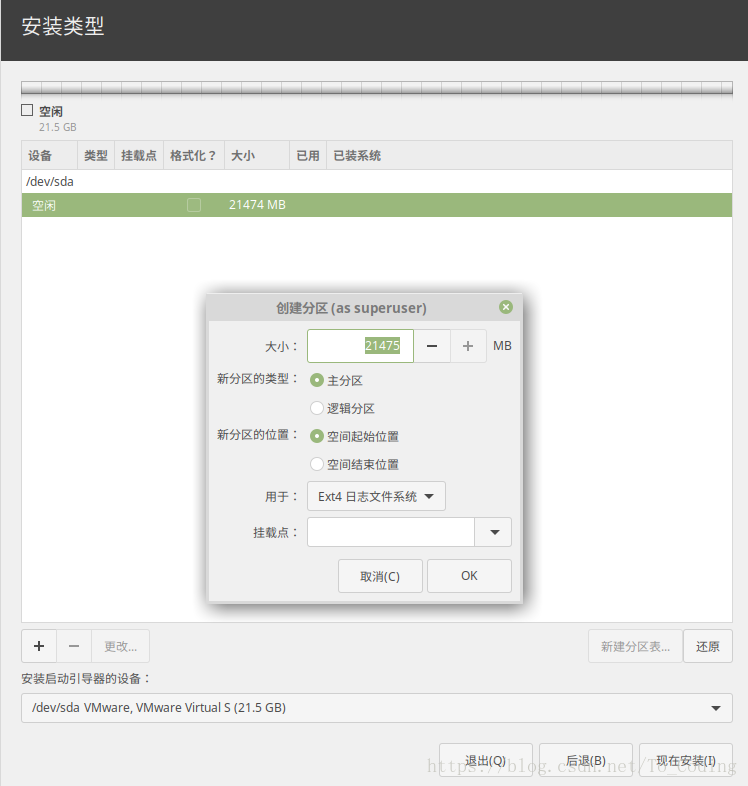Add new partition with plus icon

[x=39, y=646]
